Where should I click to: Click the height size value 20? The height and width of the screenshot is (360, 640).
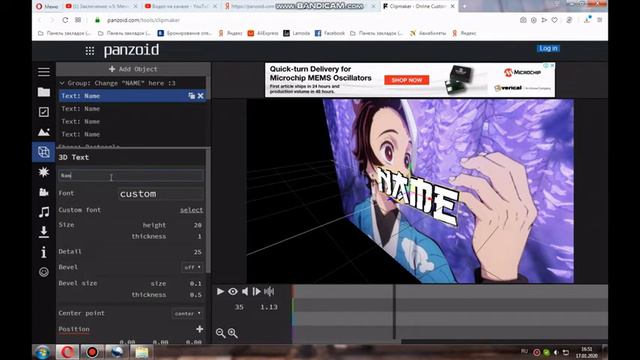click(x=198, y=225)
